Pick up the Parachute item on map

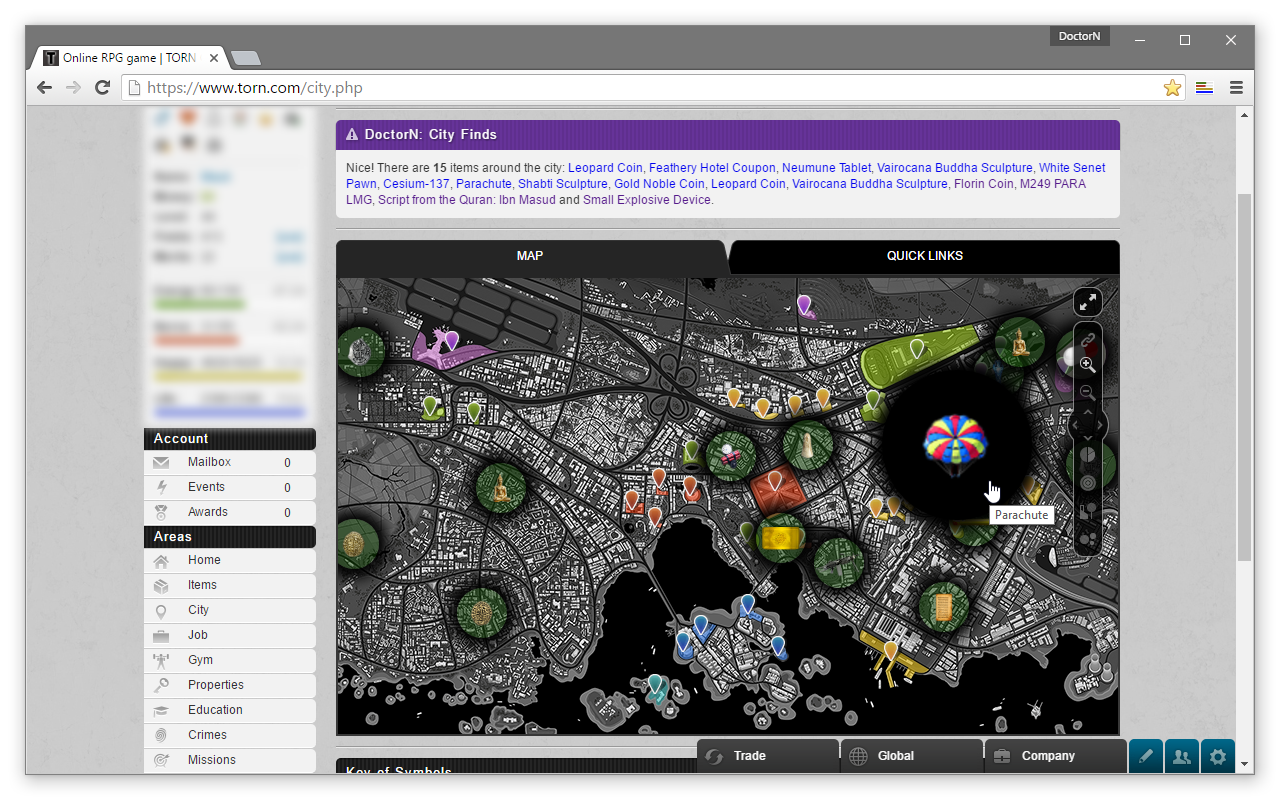click(x=956, y=444)
